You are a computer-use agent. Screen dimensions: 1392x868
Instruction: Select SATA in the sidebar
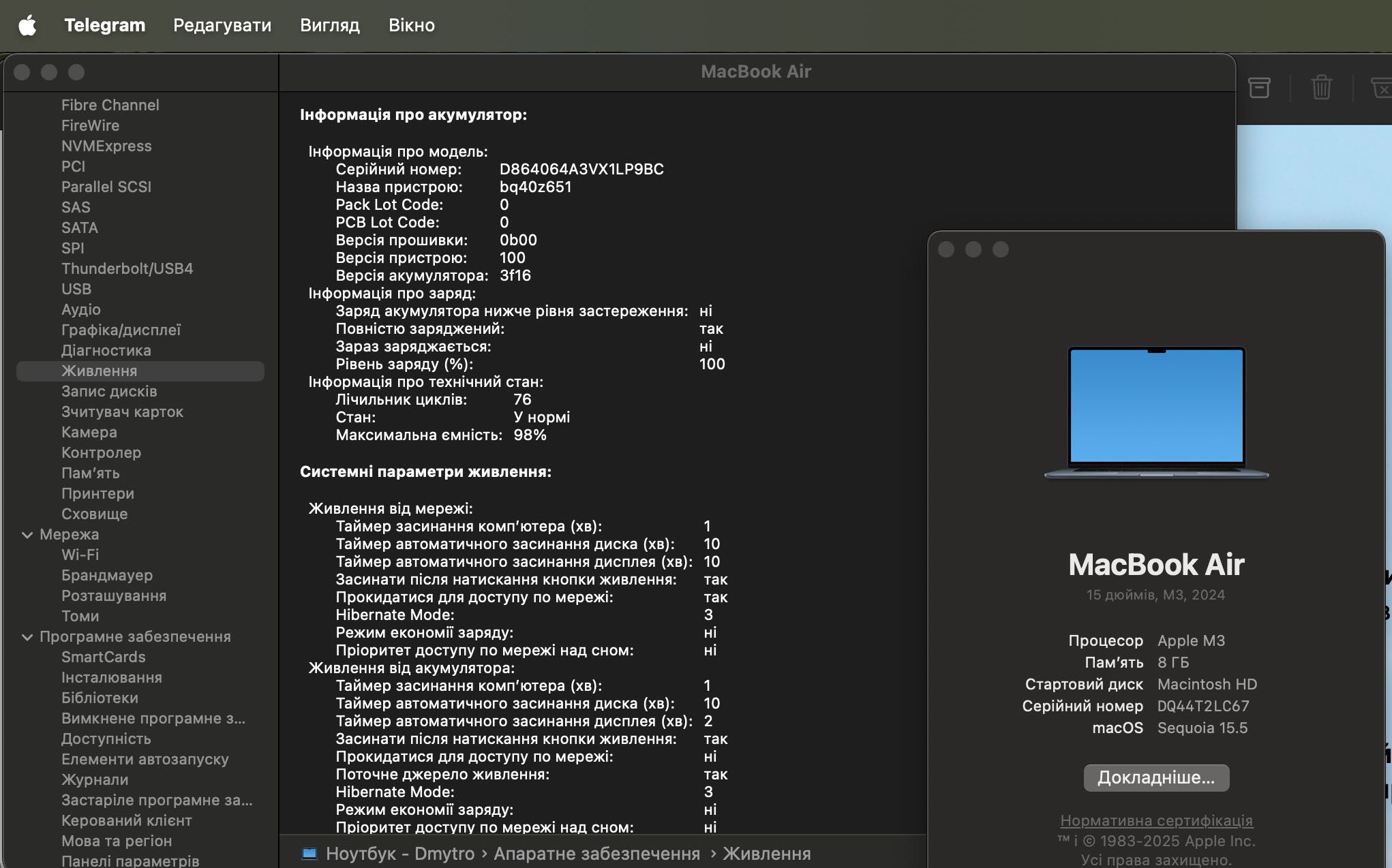pos(80,228)
